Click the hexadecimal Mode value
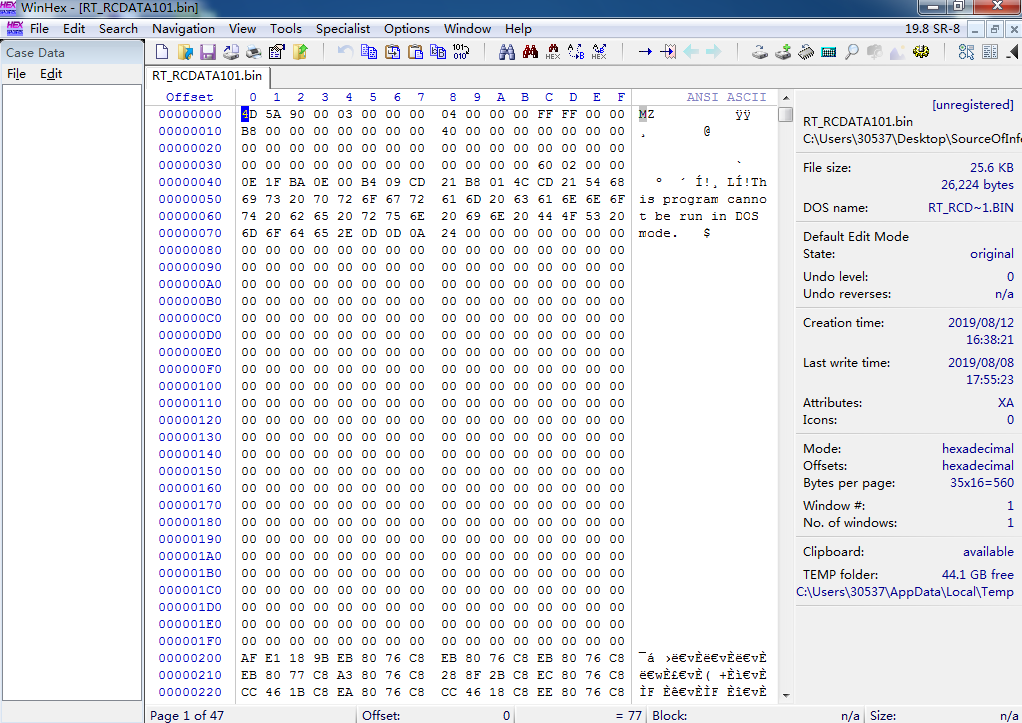Image resolution: width=1022 pixels, height=723 pixels. point(978,449)
